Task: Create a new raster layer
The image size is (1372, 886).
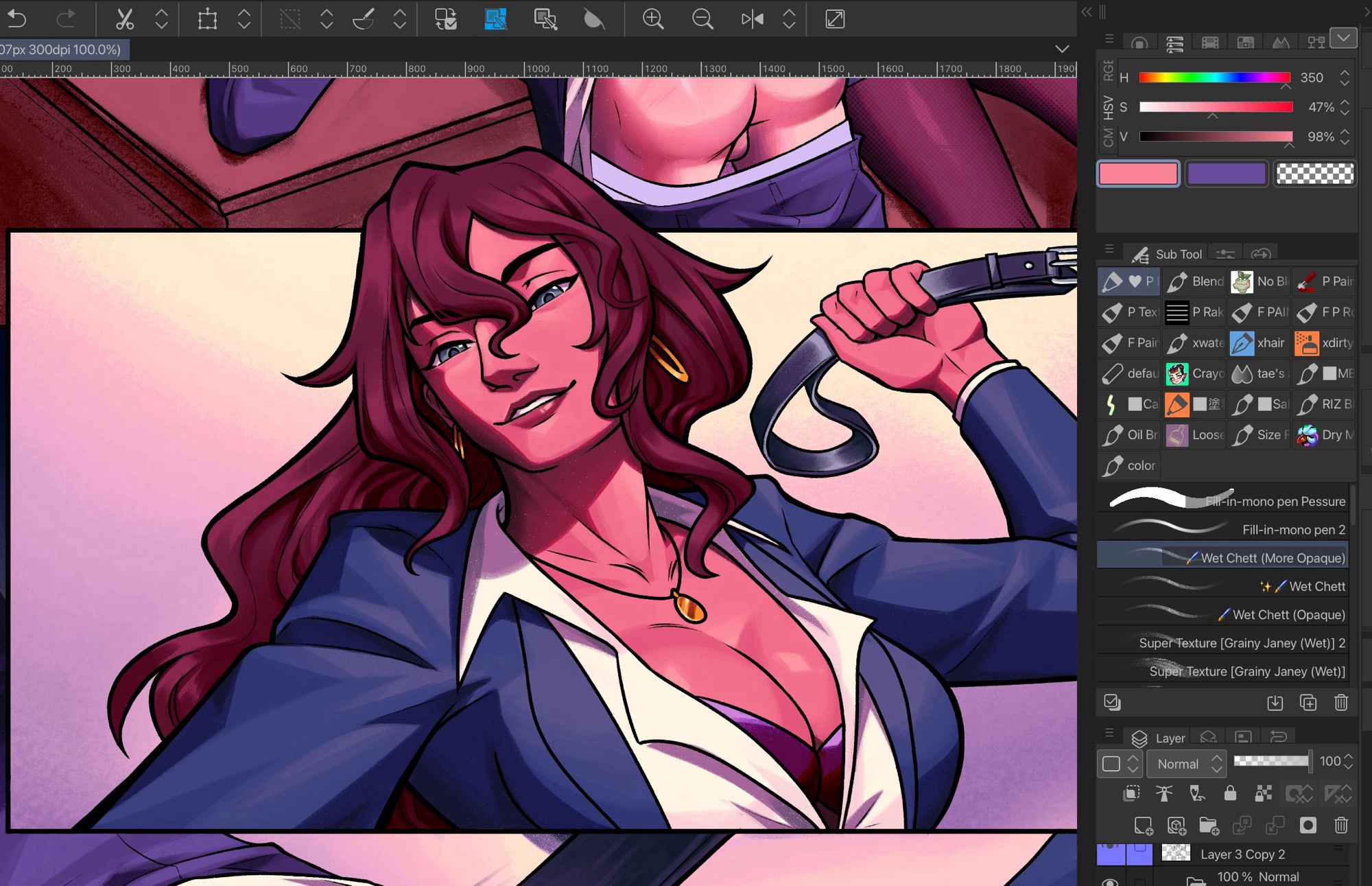Action: click(x=1143, y=826)
